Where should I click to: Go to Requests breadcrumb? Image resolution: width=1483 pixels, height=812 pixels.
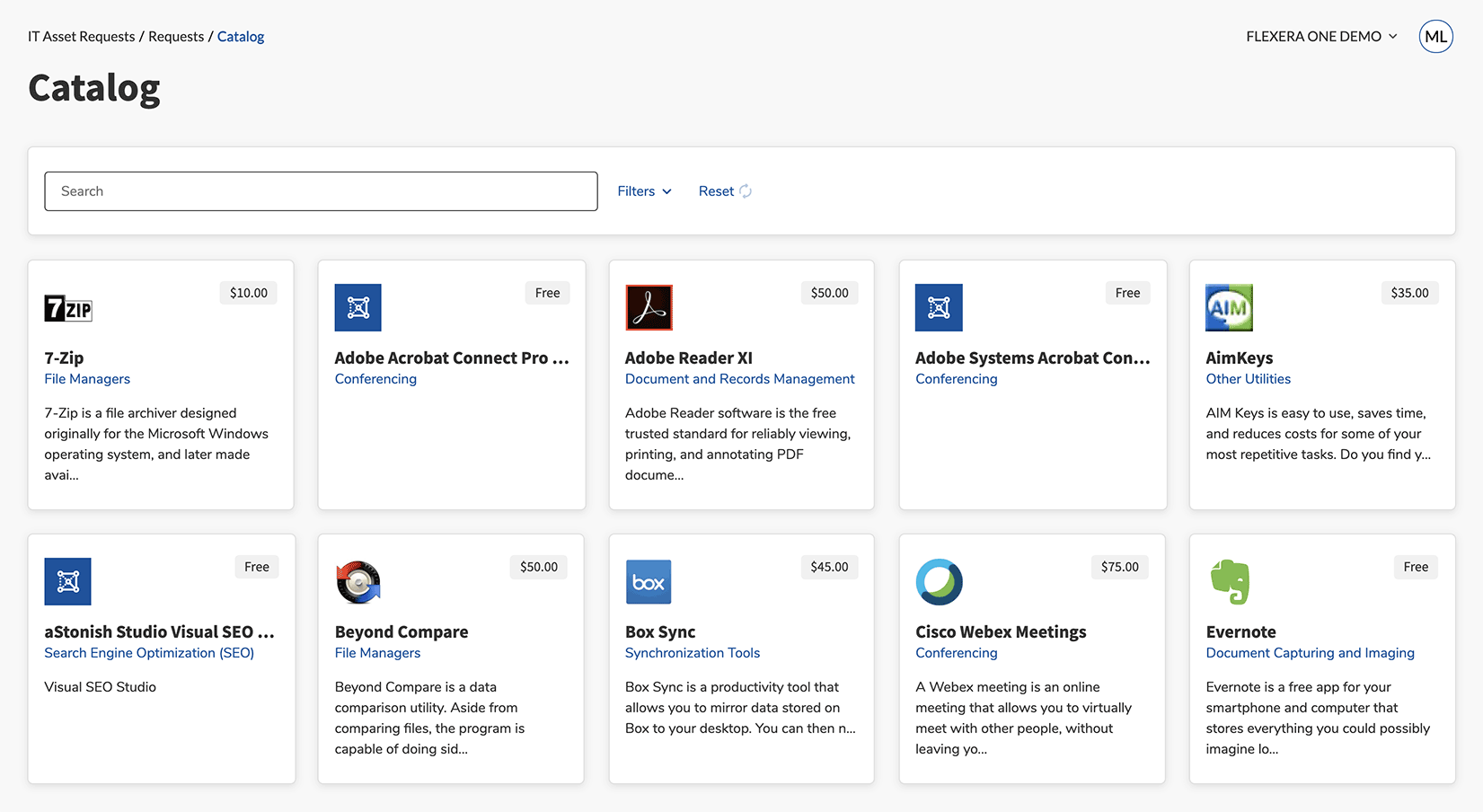tap(176, 37)
